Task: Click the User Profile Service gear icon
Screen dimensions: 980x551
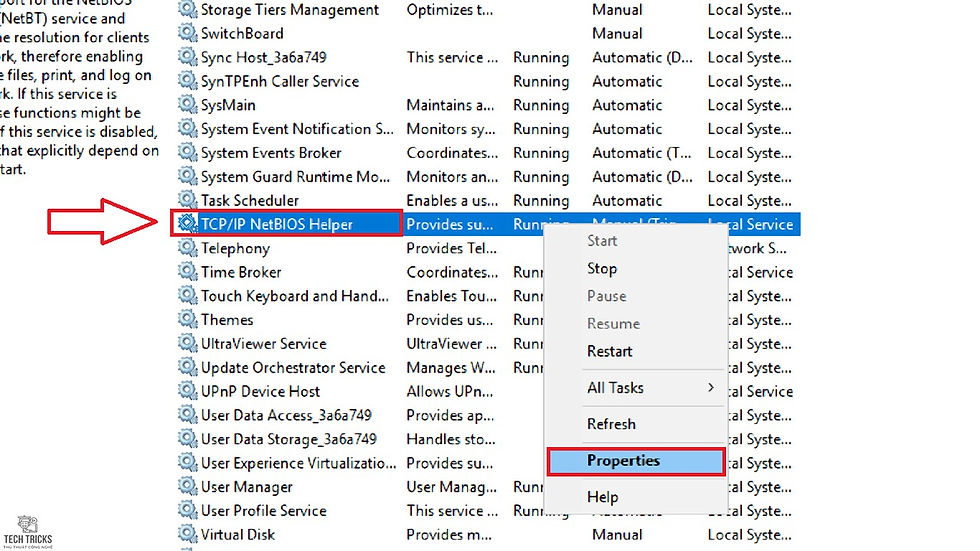Action: [187, 510]
